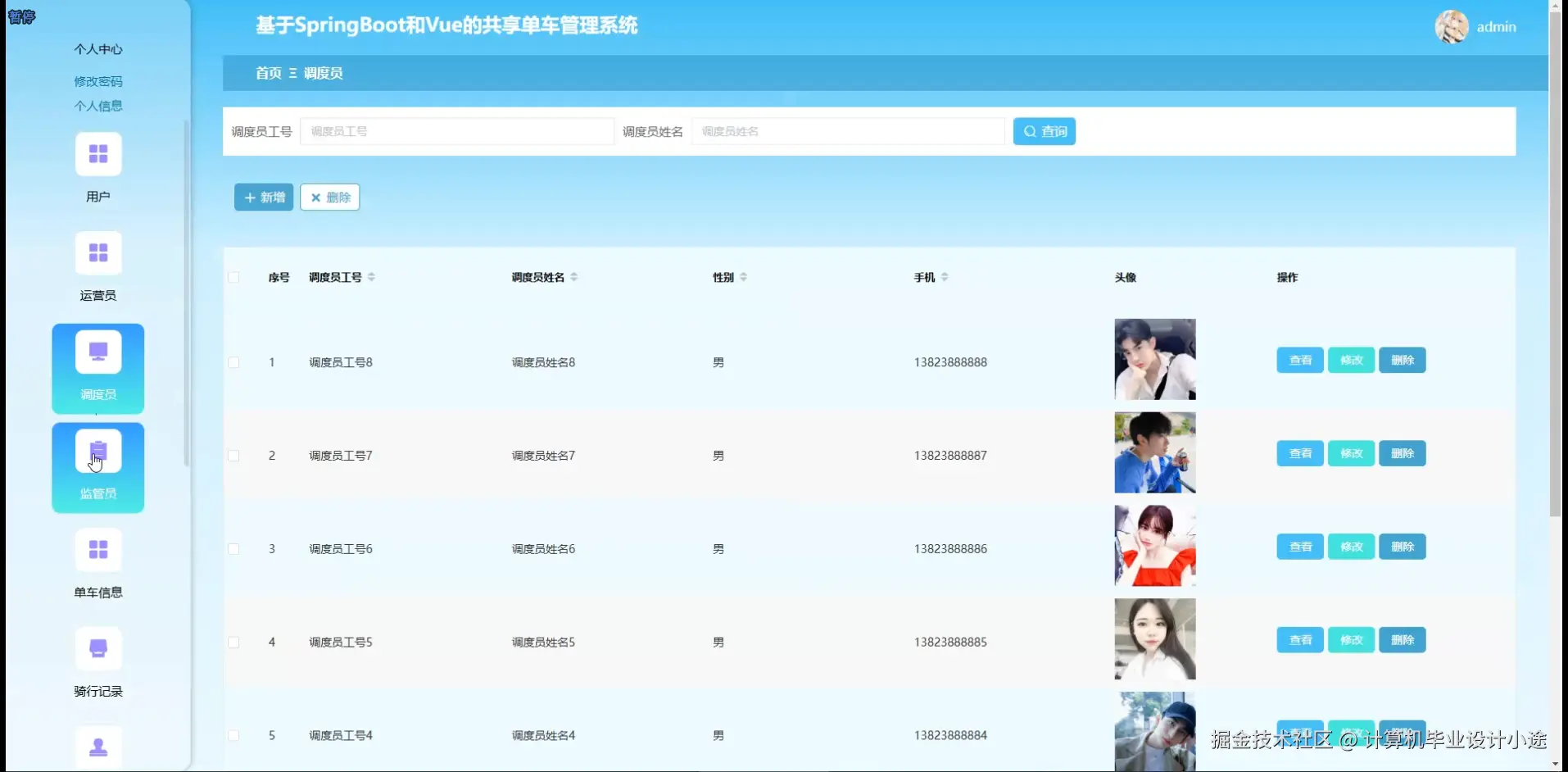1568x772 pixels.
Task: Open avatar thumbnail of 调度员姓名6
Action: click(x=1155, y=546)
